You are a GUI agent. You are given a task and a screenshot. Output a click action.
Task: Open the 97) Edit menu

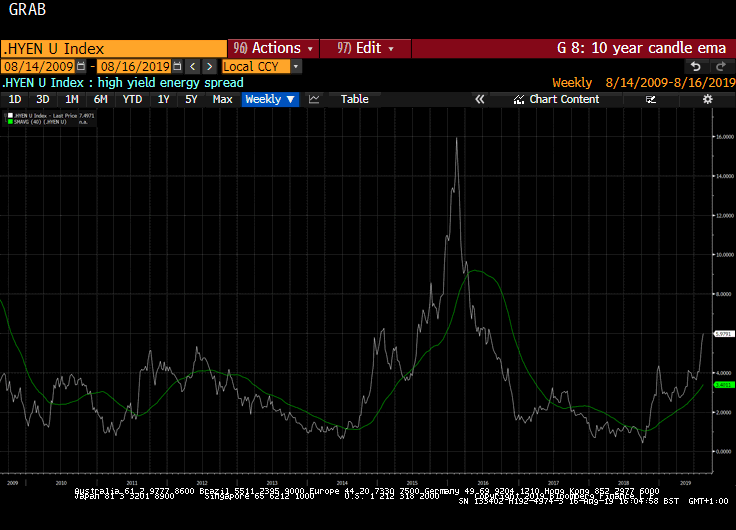click(x=365, y=48)
